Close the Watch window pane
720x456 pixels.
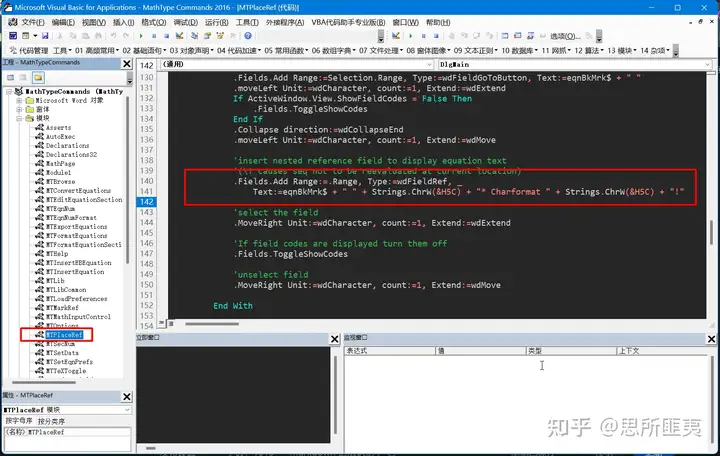[711, 339]
